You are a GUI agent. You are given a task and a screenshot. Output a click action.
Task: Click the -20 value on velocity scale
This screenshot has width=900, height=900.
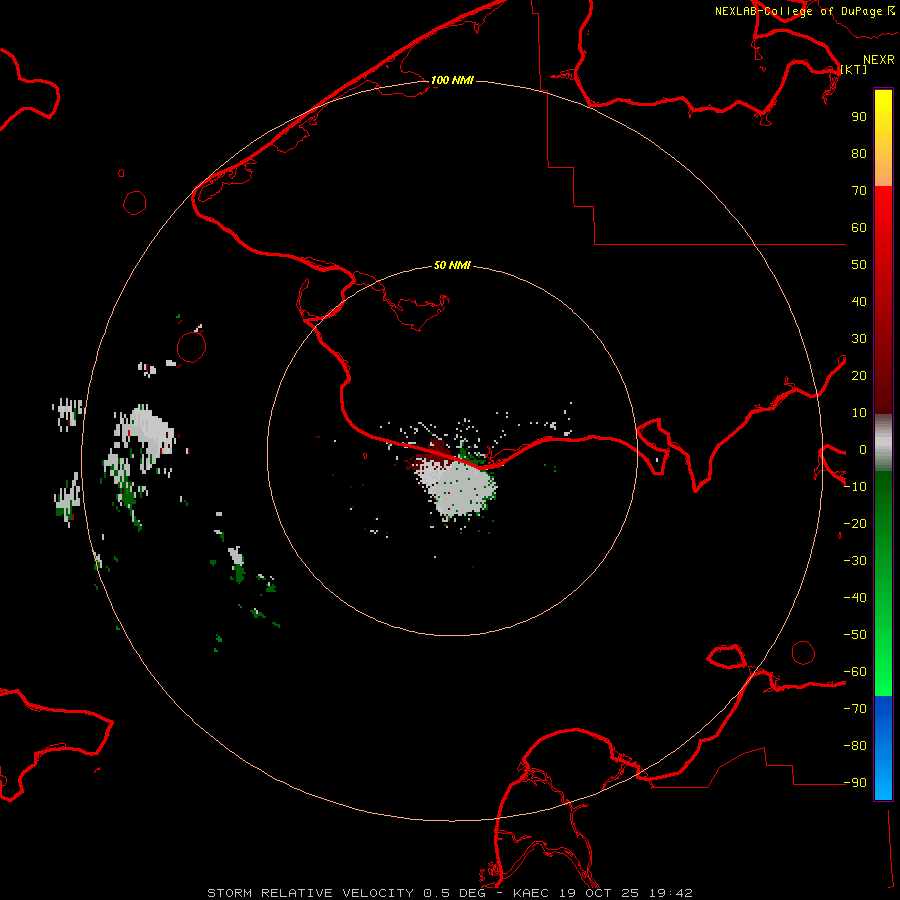[855, 523]
